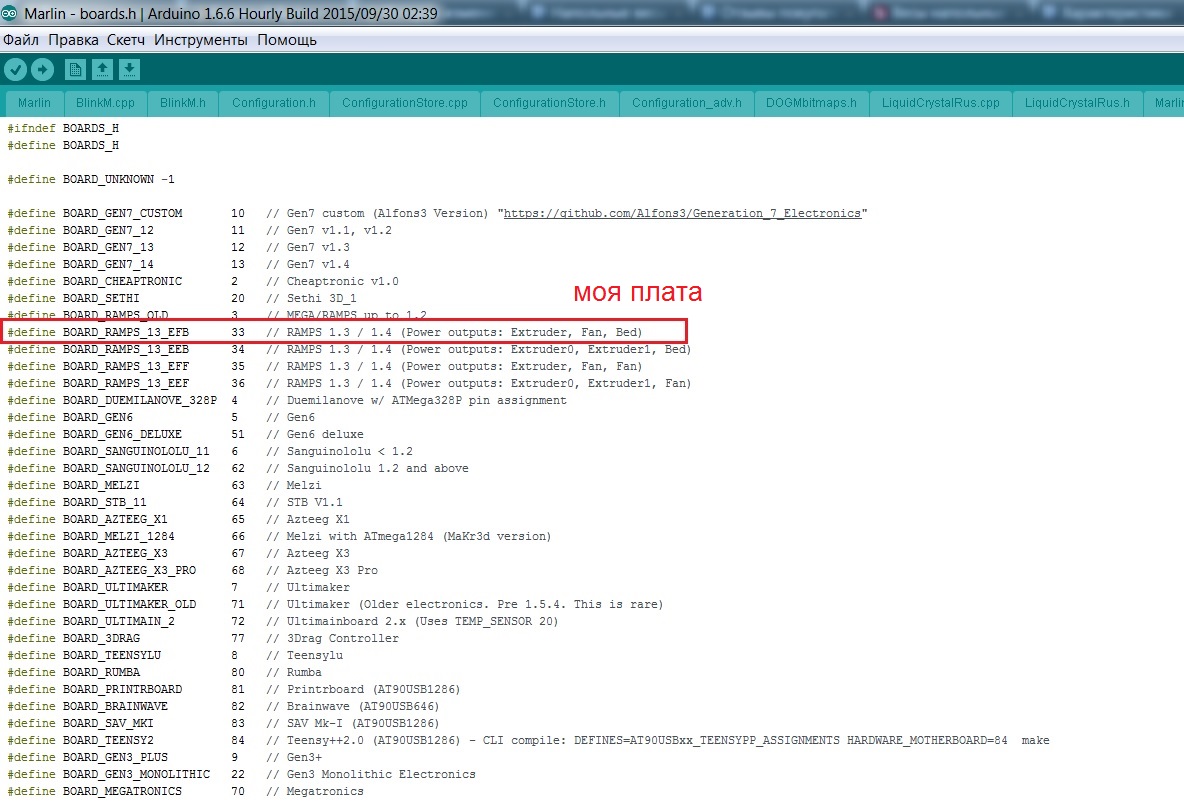This screenshot has width=1184, height=804.
Task: Click the BOARD_GEN7_13 identifier
Action: 108,248
